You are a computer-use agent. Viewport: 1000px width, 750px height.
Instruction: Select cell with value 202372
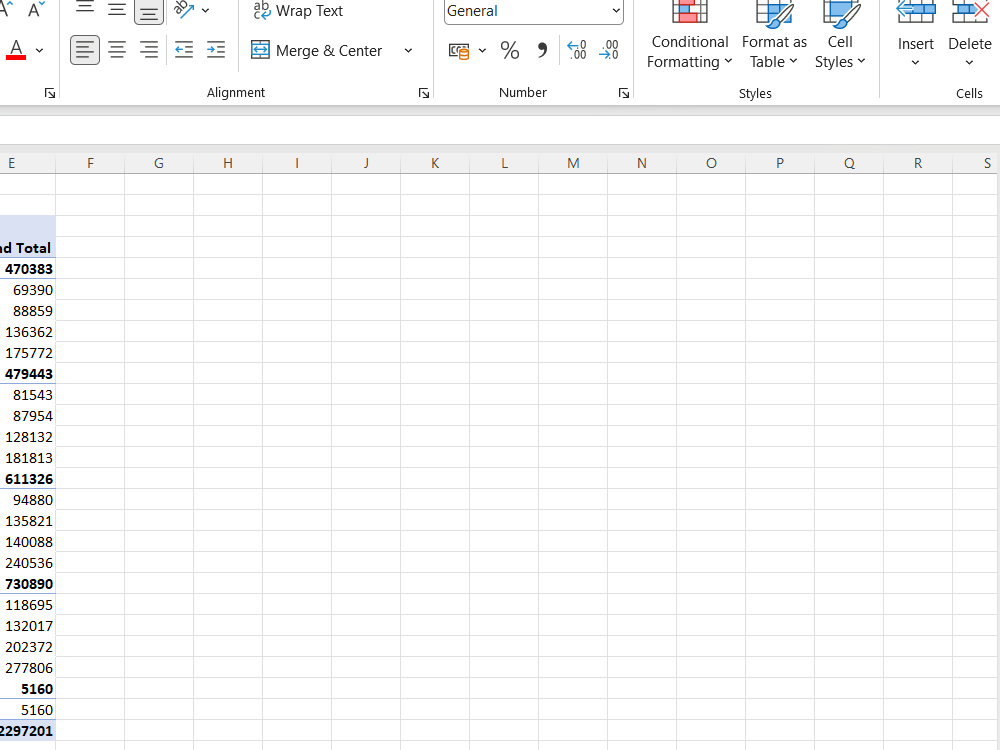[x=27, y=647]
